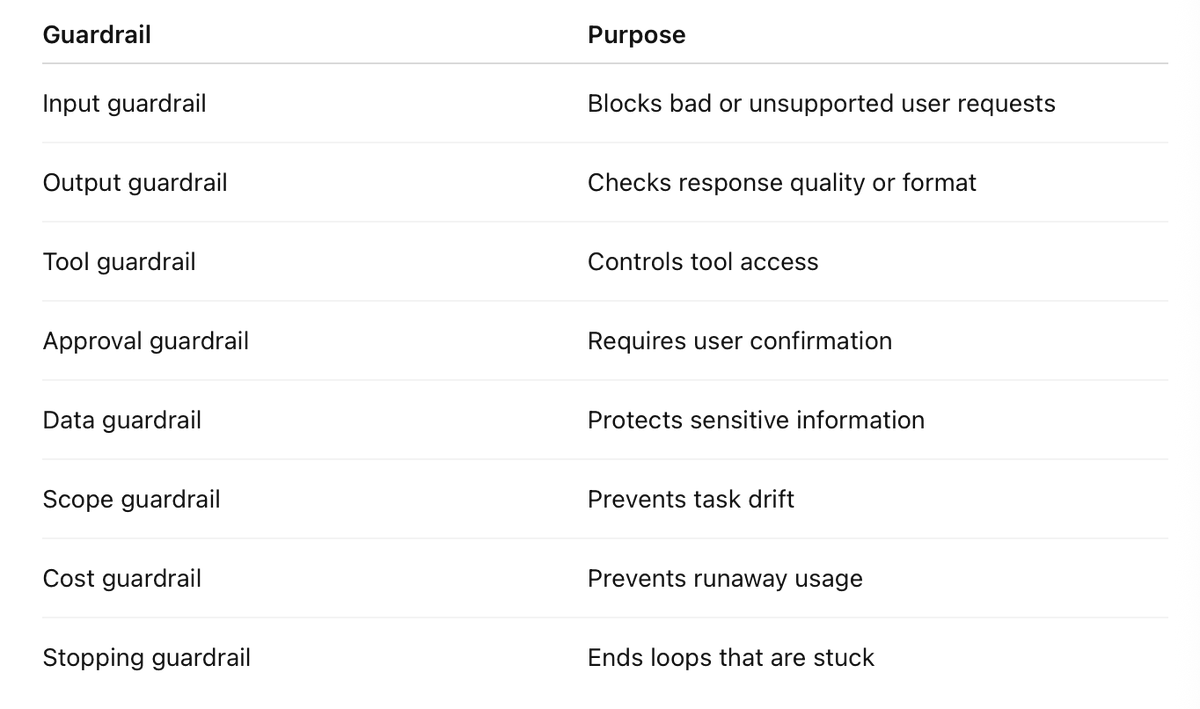Select the Stopping guardrail cell

coord(146,657)
